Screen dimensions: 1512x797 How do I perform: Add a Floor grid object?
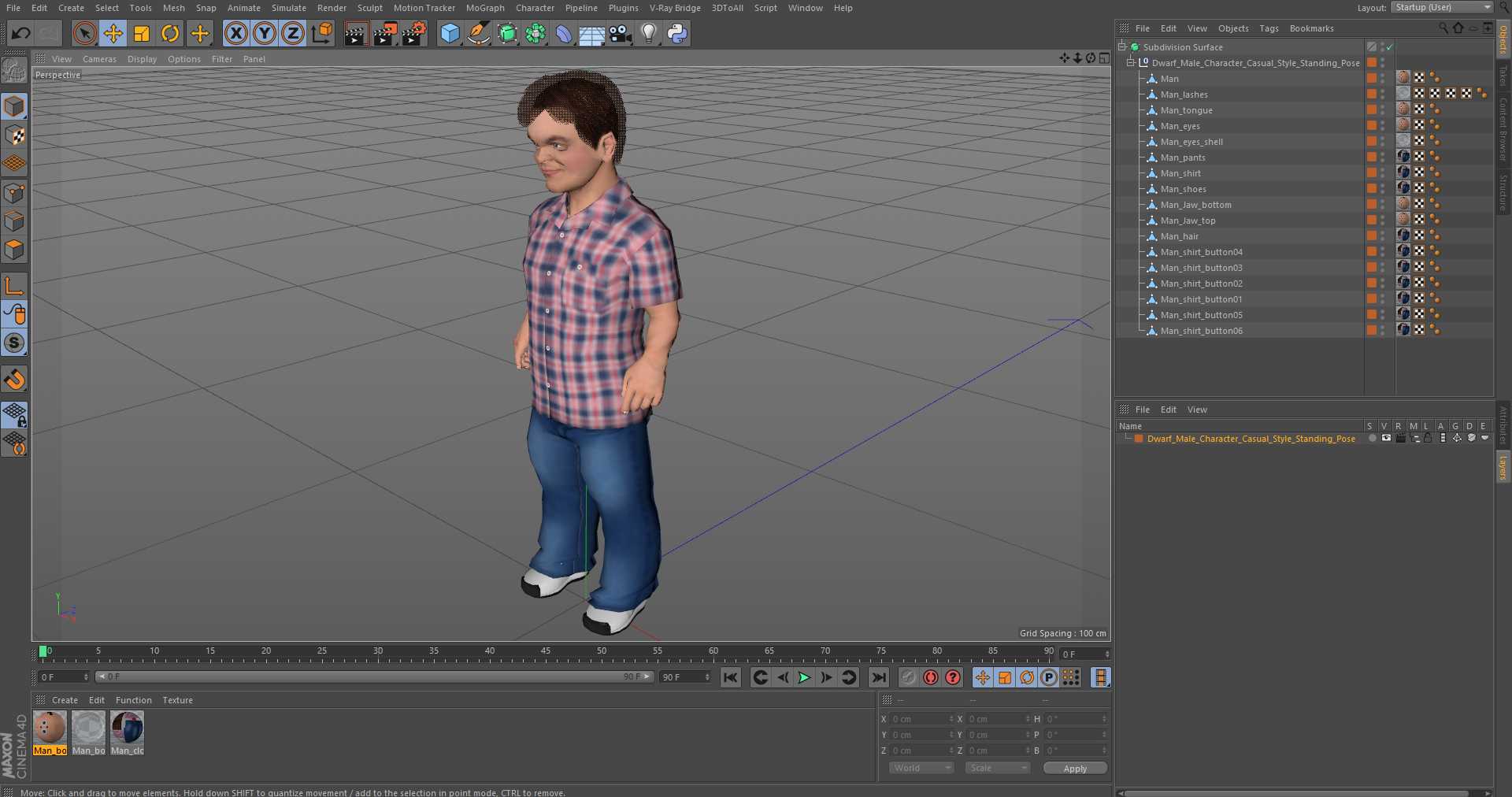point(591,33)
